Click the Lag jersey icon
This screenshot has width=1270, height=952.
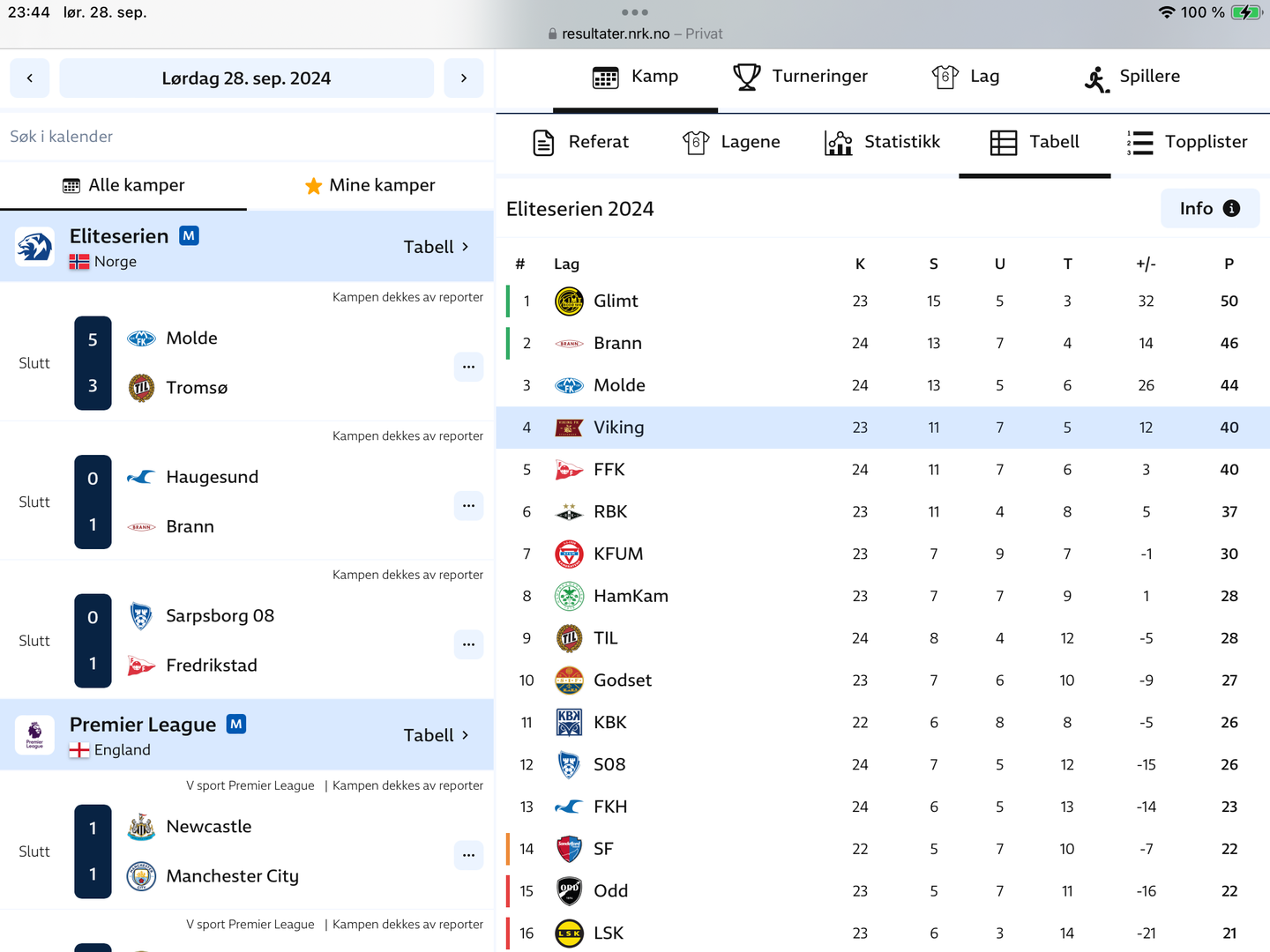(945, 77)
